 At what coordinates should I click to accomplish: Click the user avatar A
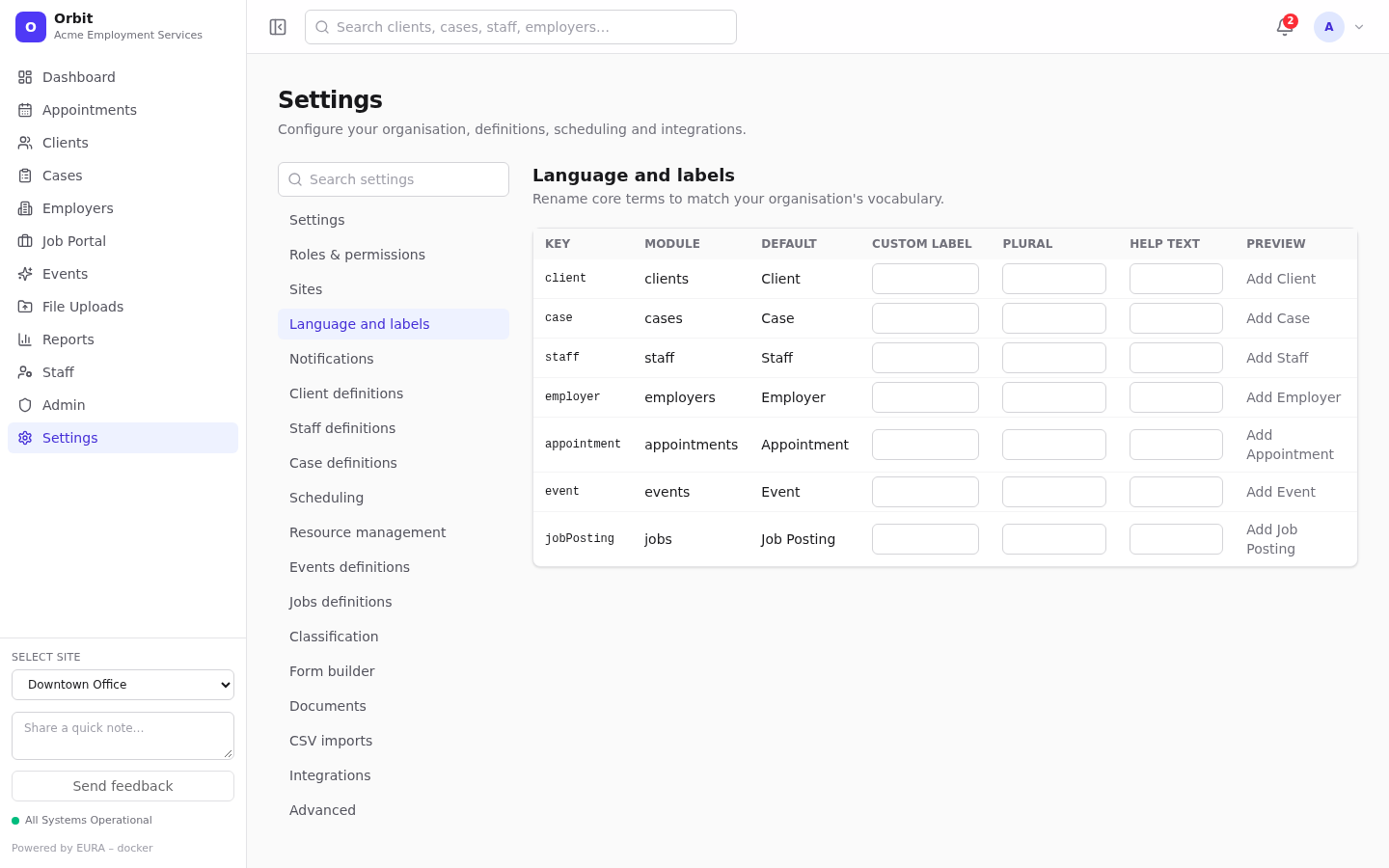point(1329,27)
